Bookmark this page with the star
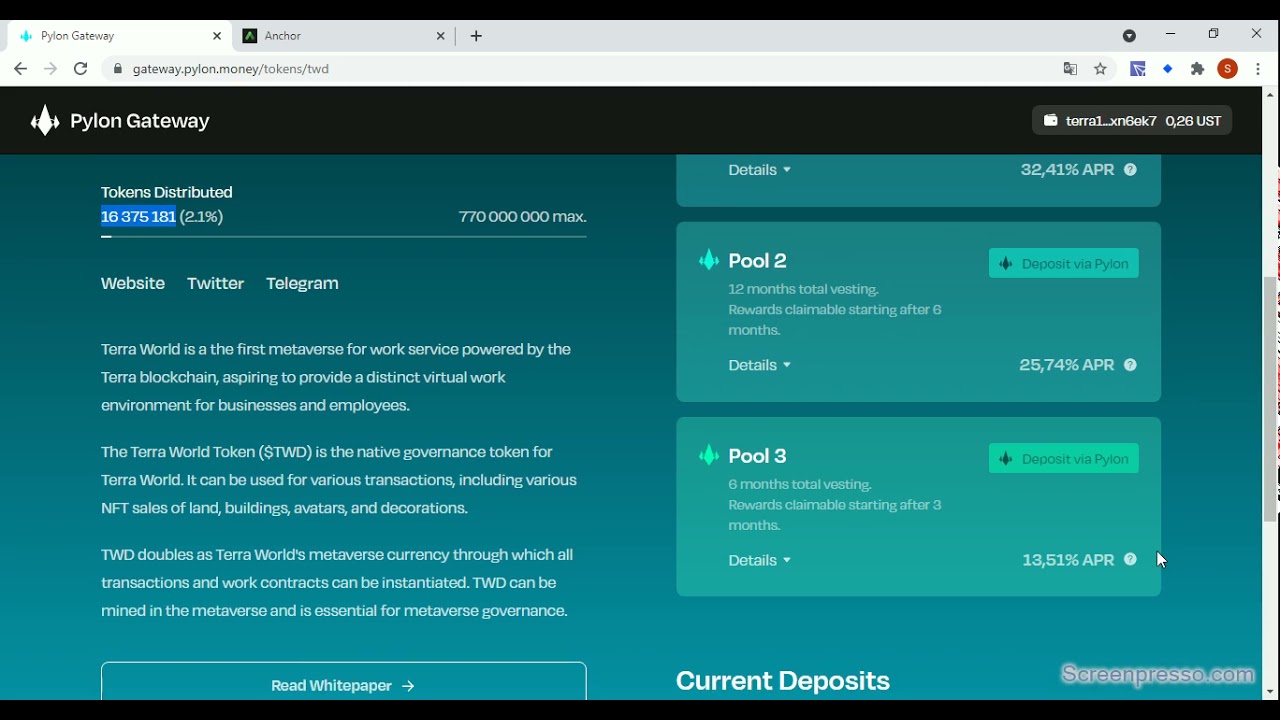This screenshot has width=1280, height=720. (x=1101, y=69)
